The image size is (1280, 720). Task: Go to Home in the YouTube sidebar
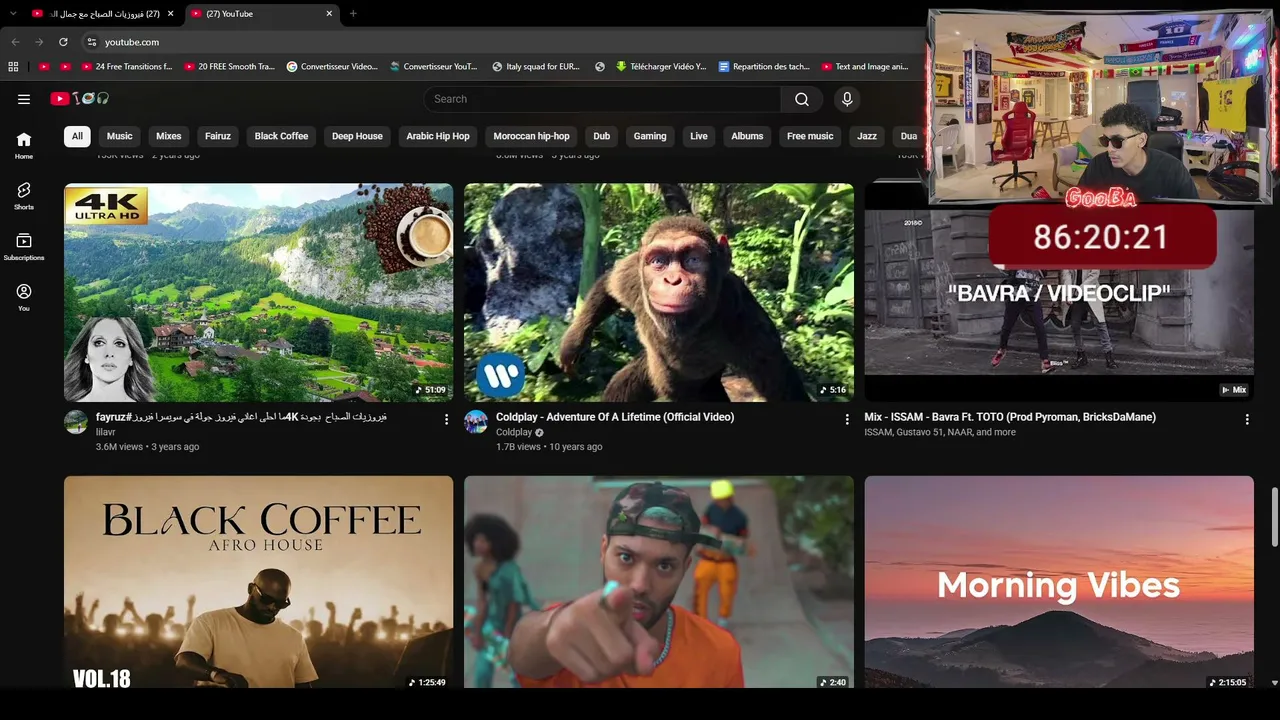tap(24, 146)
